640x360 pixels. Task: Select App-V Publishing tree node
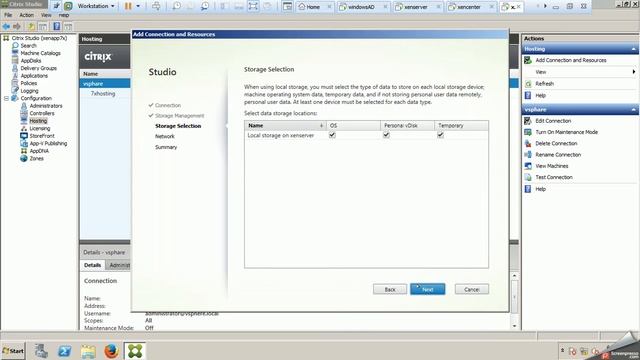48,143
